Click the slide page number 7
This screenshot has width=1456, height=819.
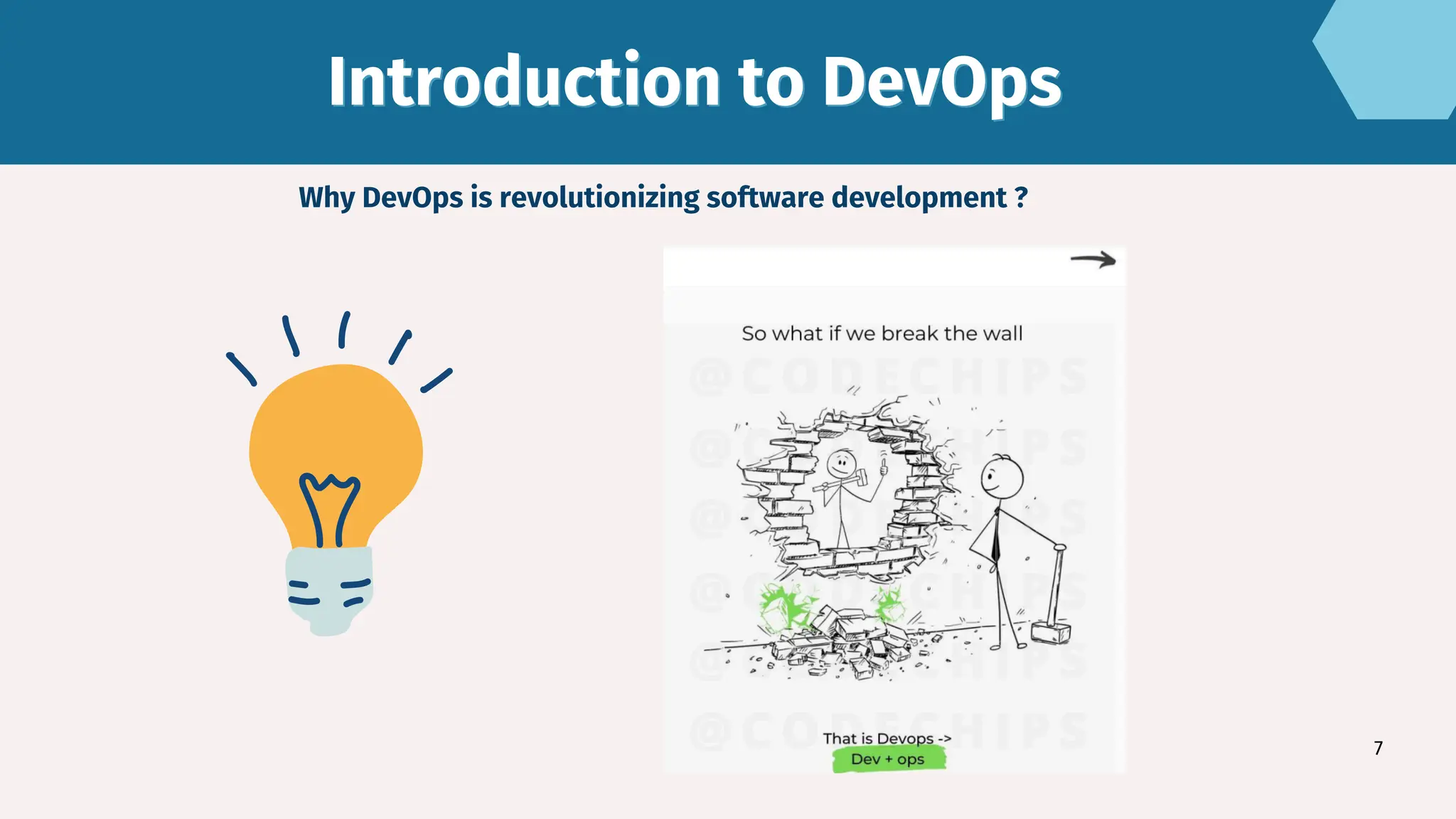[1378, 748]
